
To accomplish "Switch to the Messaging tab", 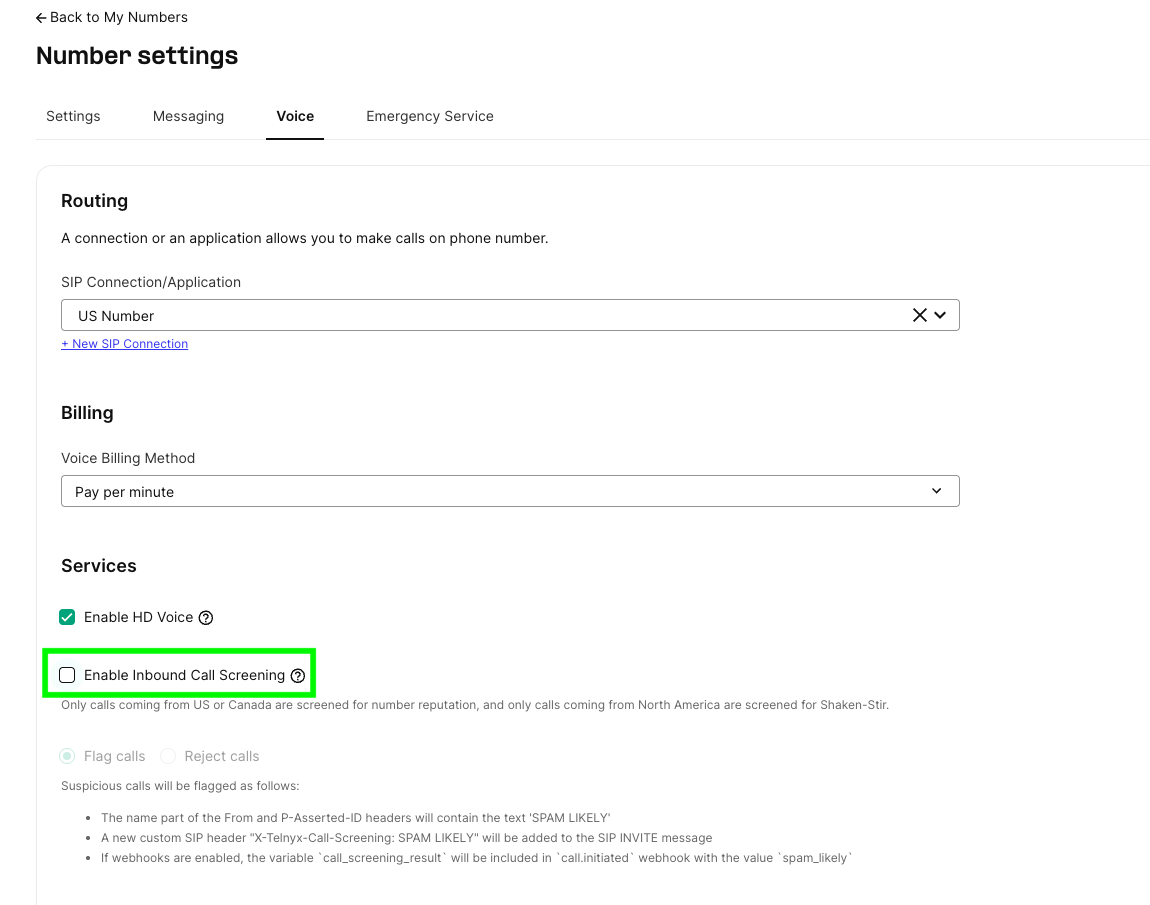I will click(x=188, y=116).
